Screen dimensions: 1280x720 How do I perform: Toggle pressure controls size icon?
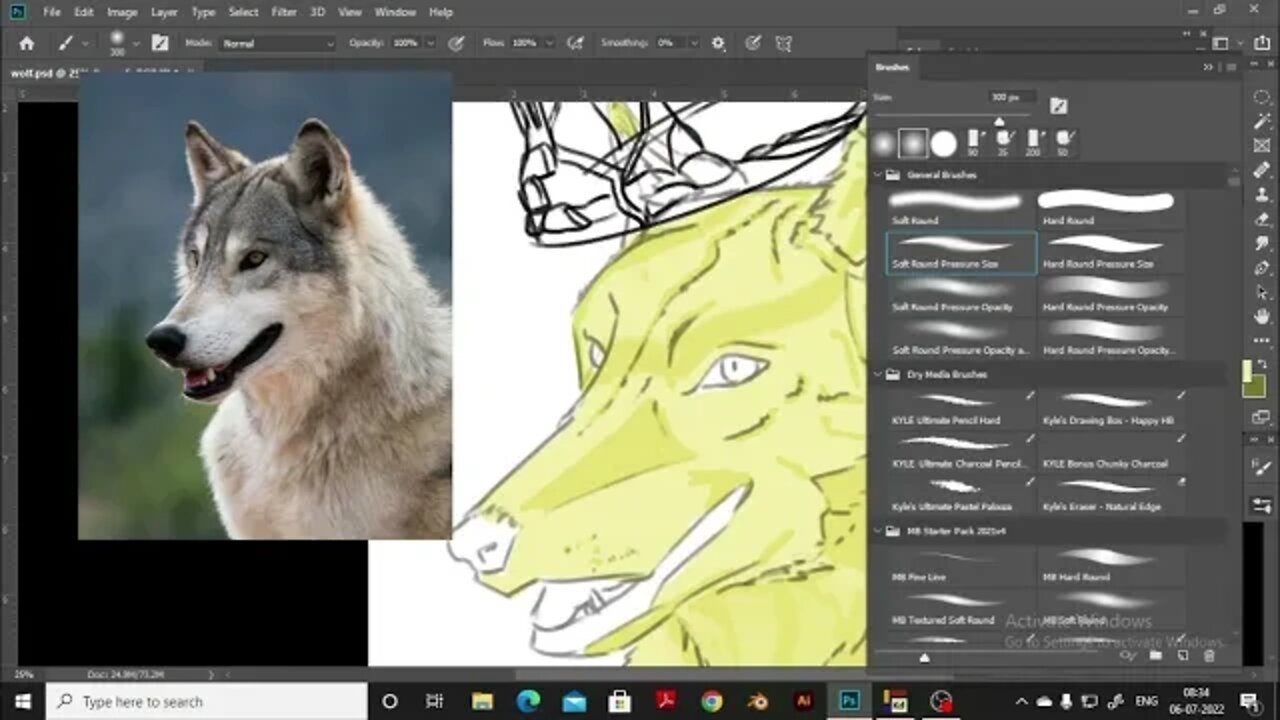(x=753, y=43)
